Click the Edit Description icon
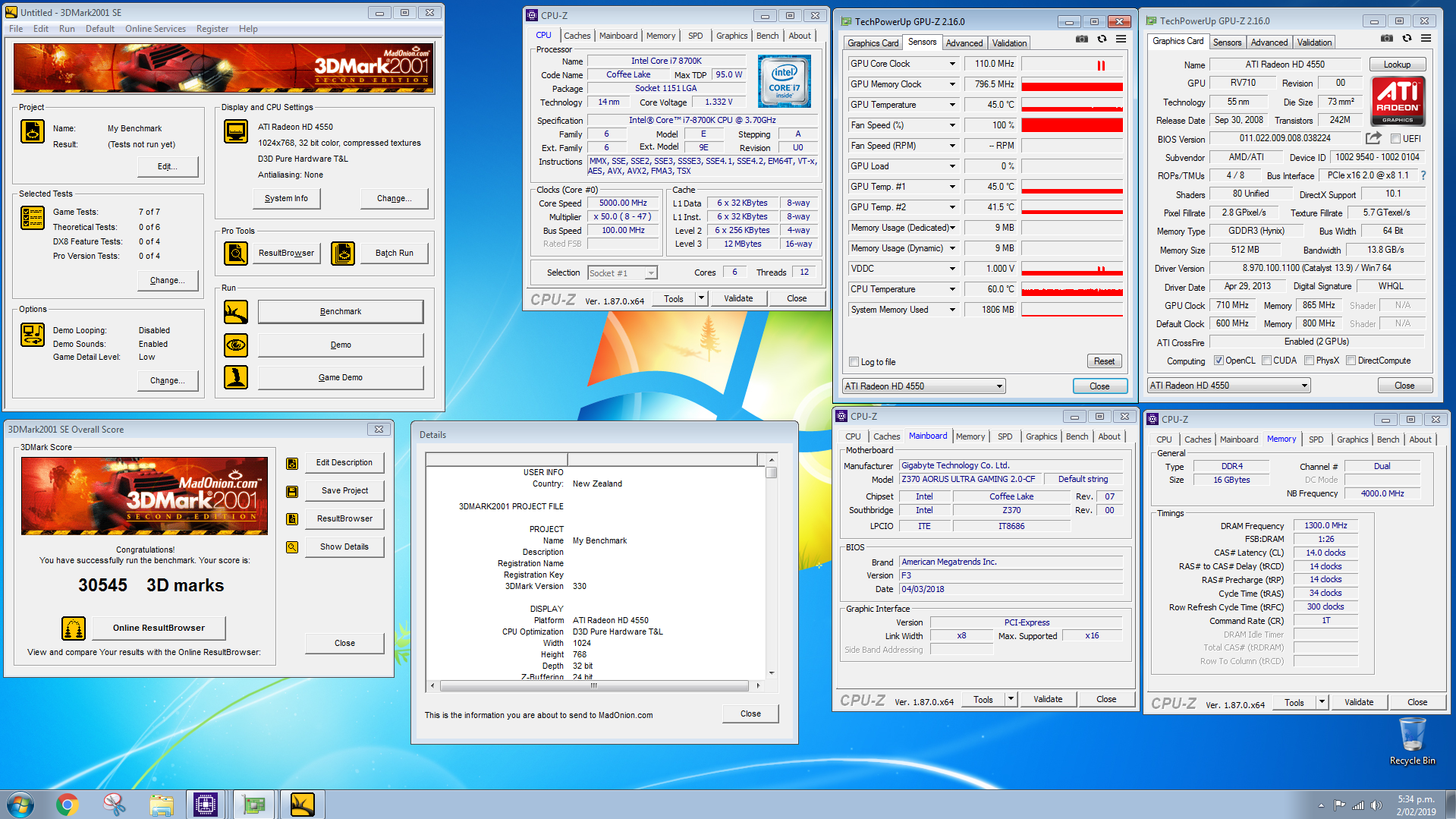The width and height of the screenshot is (1456, 819). [292, 464]
